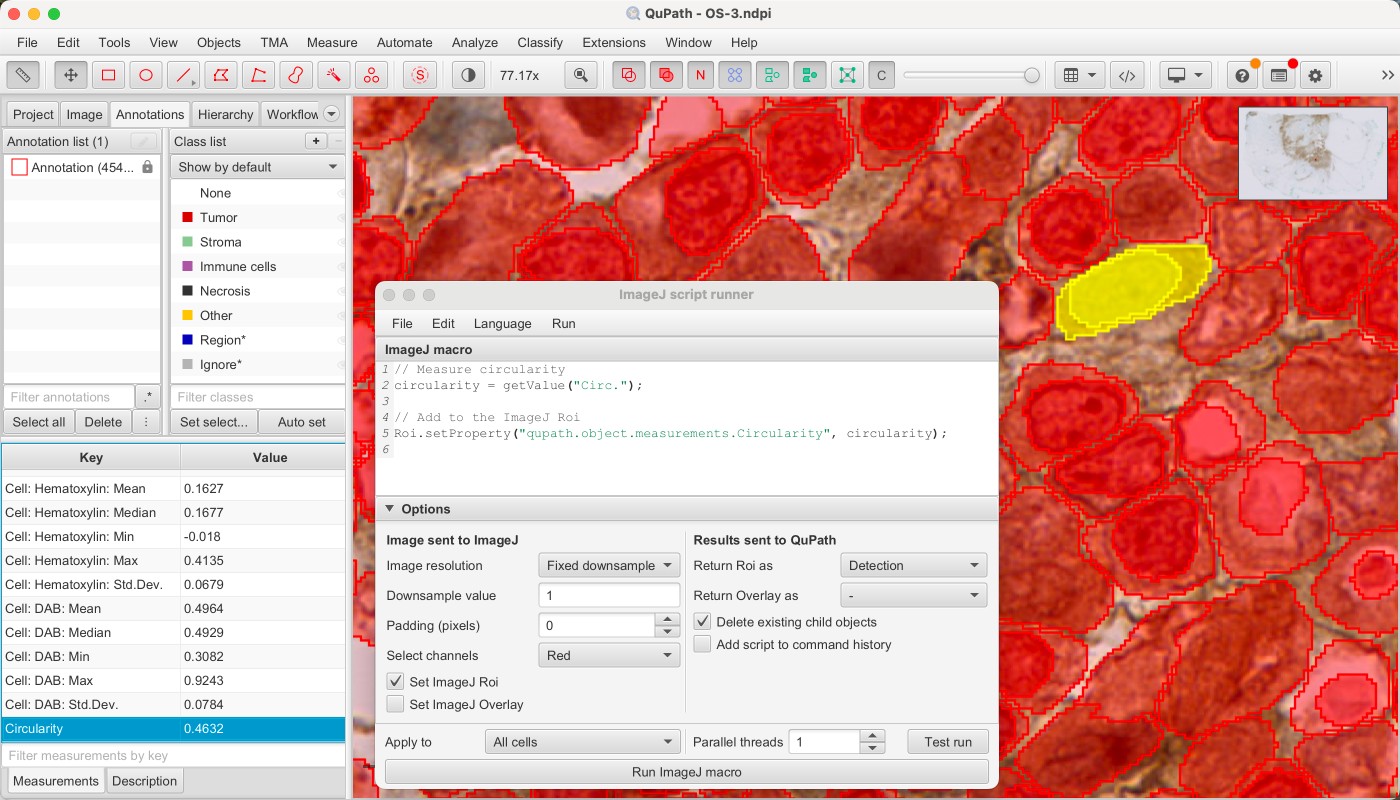
Task: Open Image resolution Fixed downsample dropdown
Action: 609,565
